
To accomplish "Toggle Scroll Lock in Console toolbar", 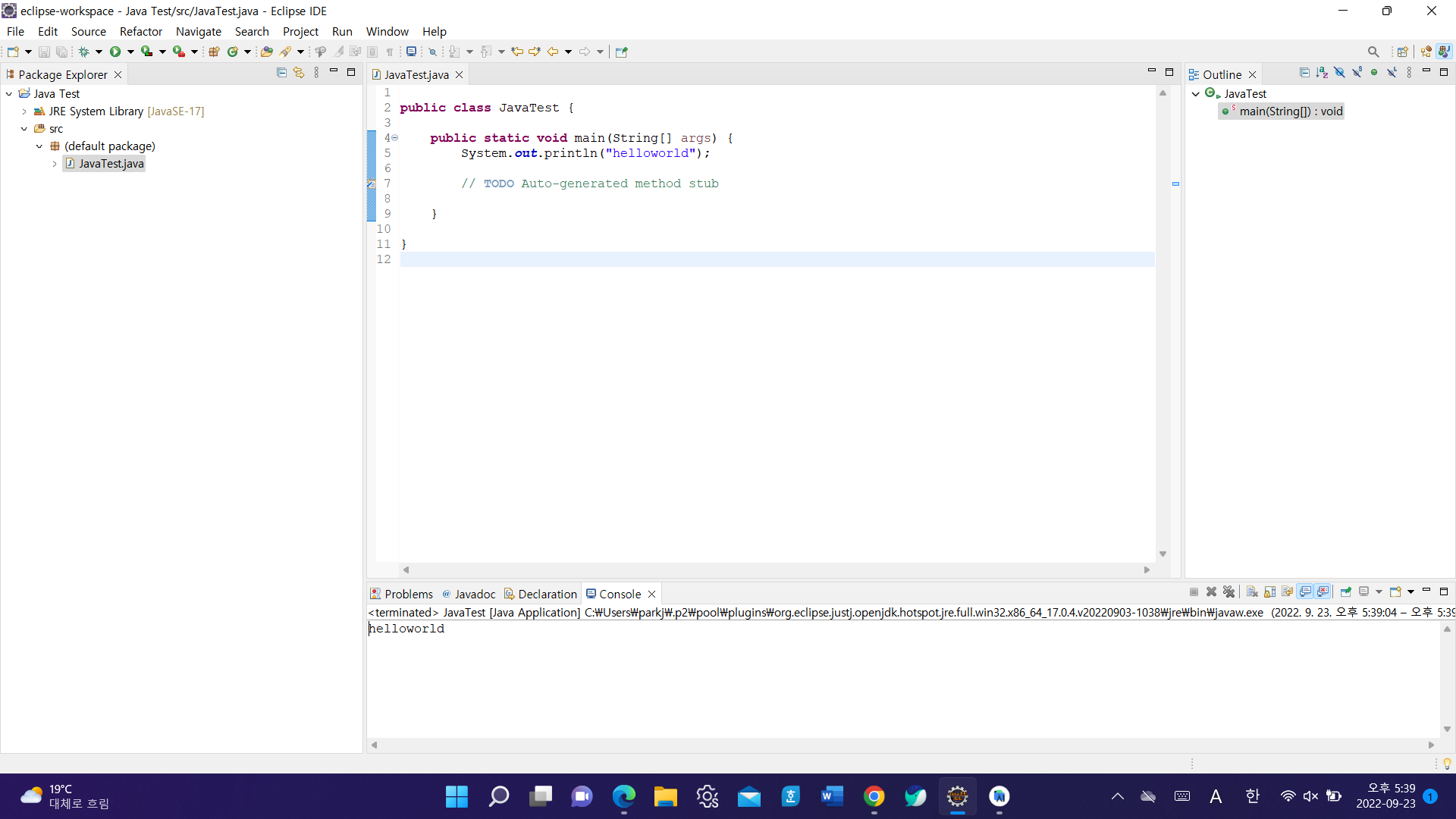I will coord(1269,592).
